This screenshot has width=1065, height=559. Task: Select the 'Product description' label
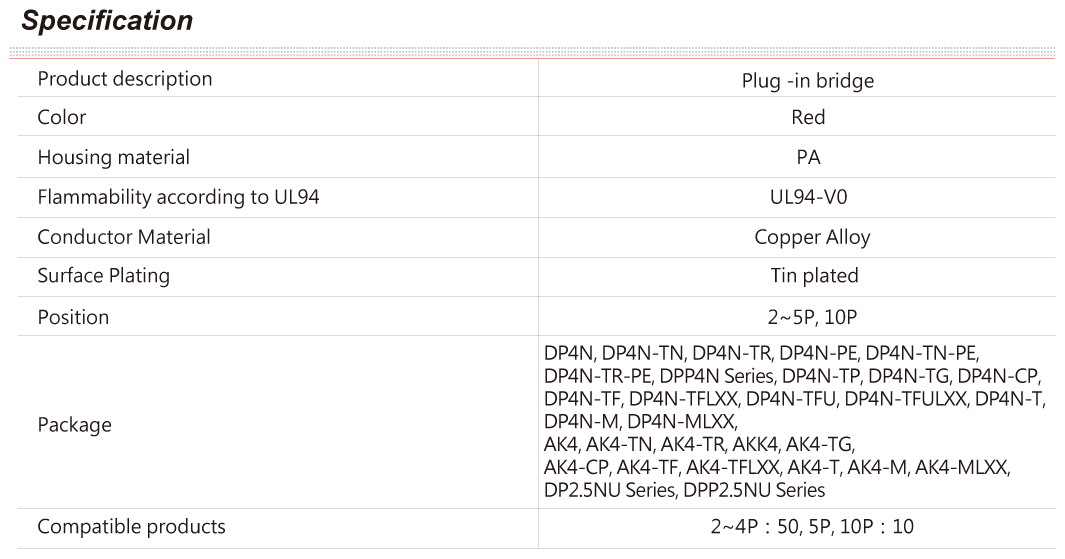click(124, 79)
